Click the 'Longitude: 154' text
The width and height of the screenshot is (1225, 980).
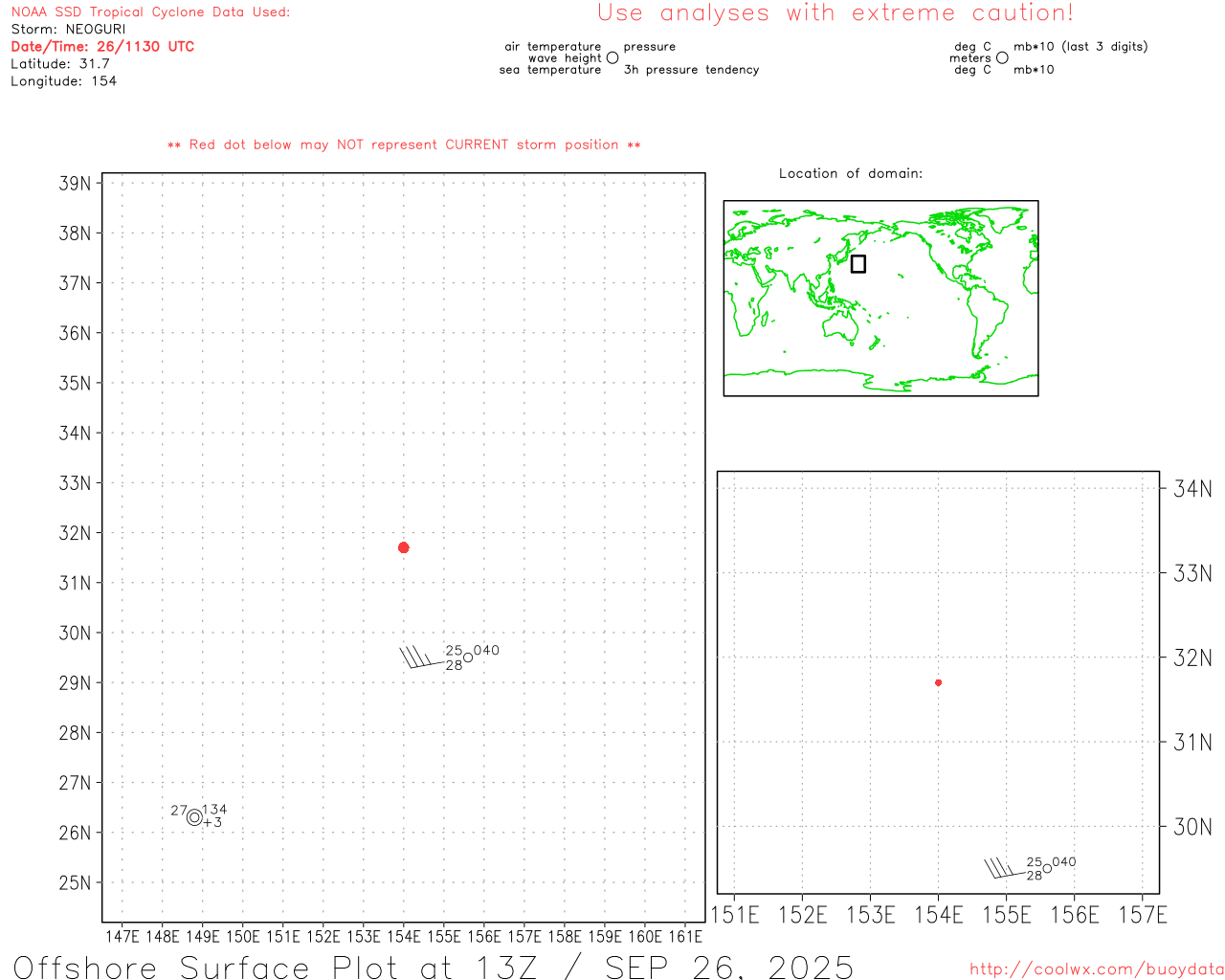[x=63, y=80]
